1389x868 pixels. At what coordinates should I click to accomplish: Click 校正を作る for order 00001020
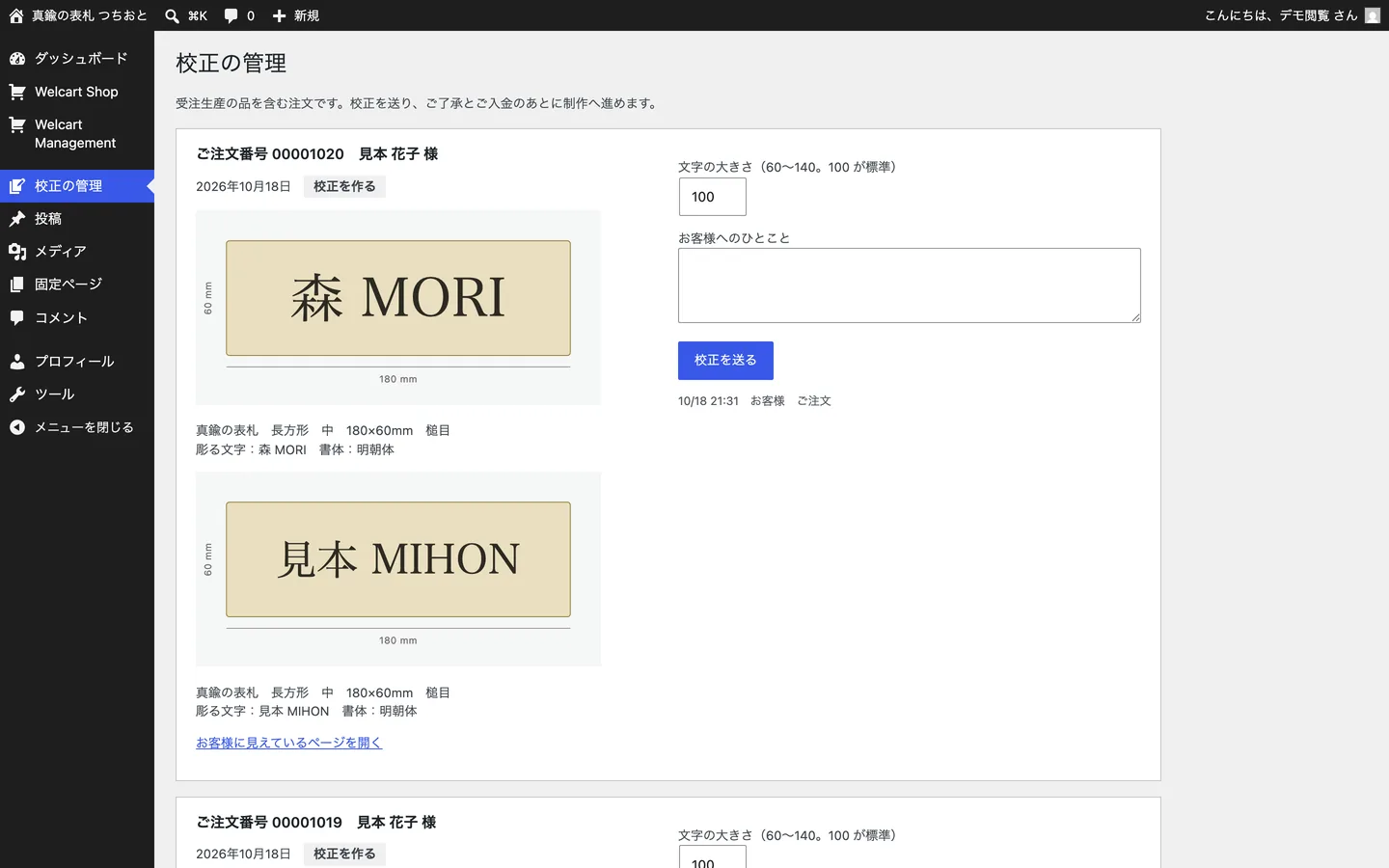(344, 186)
